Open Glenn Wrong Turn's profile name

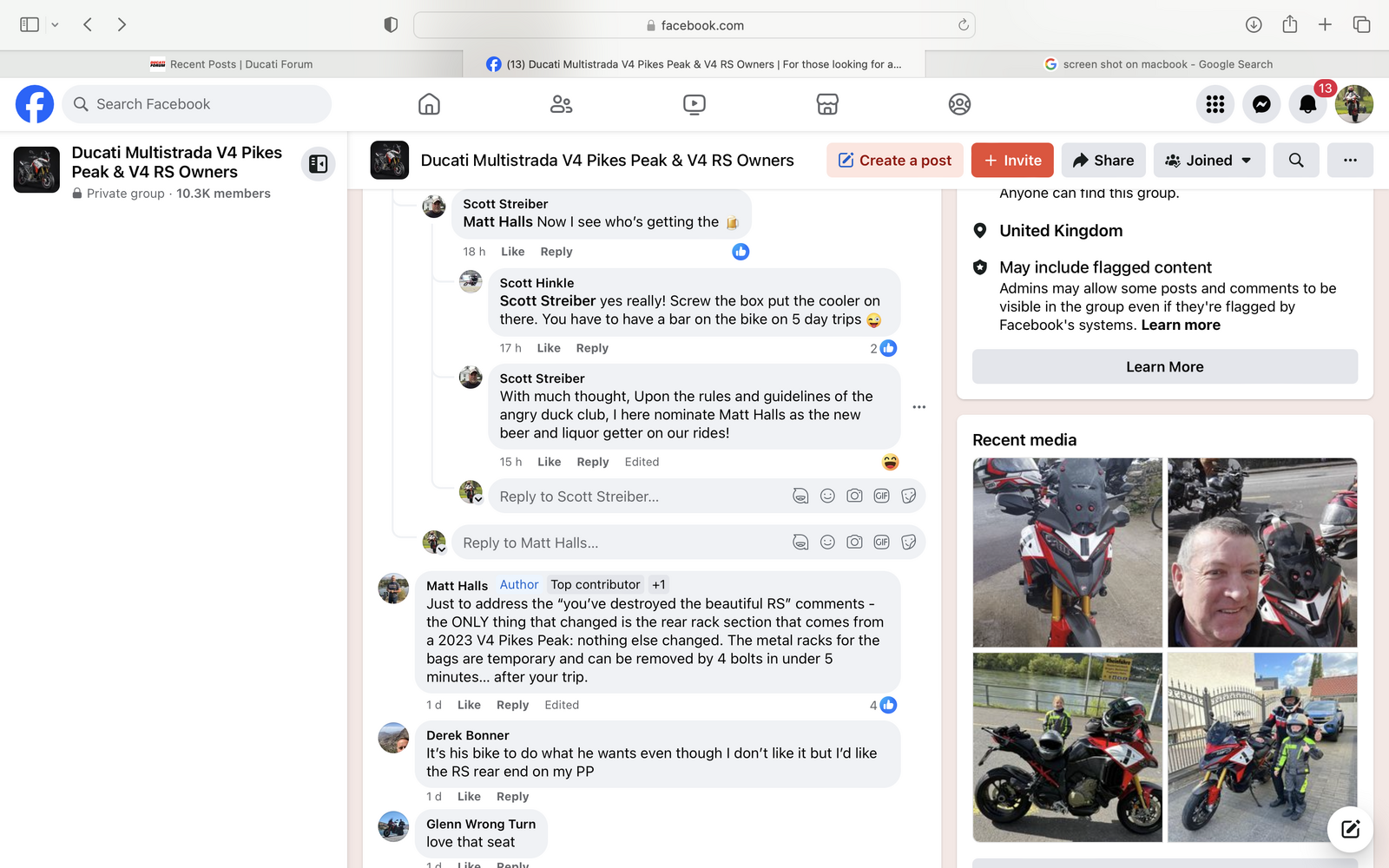(x=481, y=824)
